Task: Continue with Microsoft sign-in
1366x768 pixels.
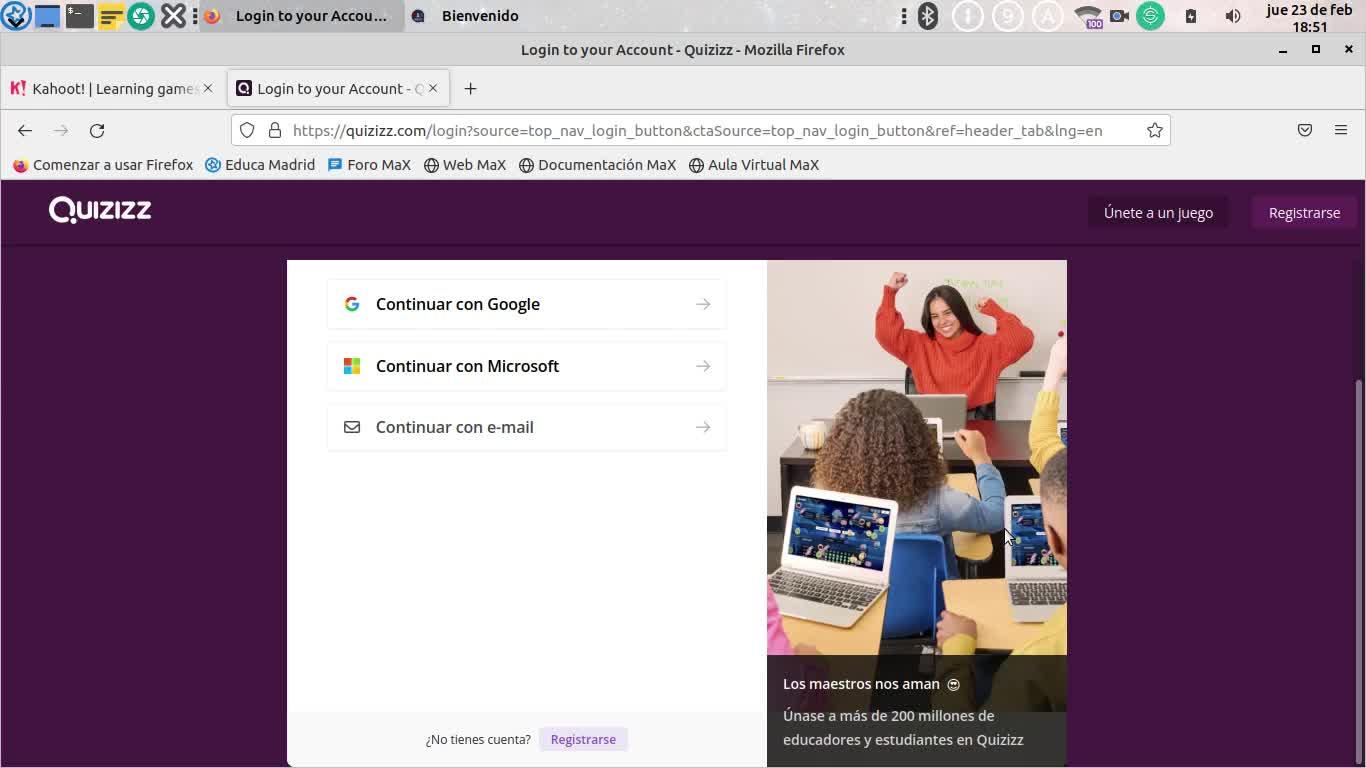Action: tap(526, 366)
